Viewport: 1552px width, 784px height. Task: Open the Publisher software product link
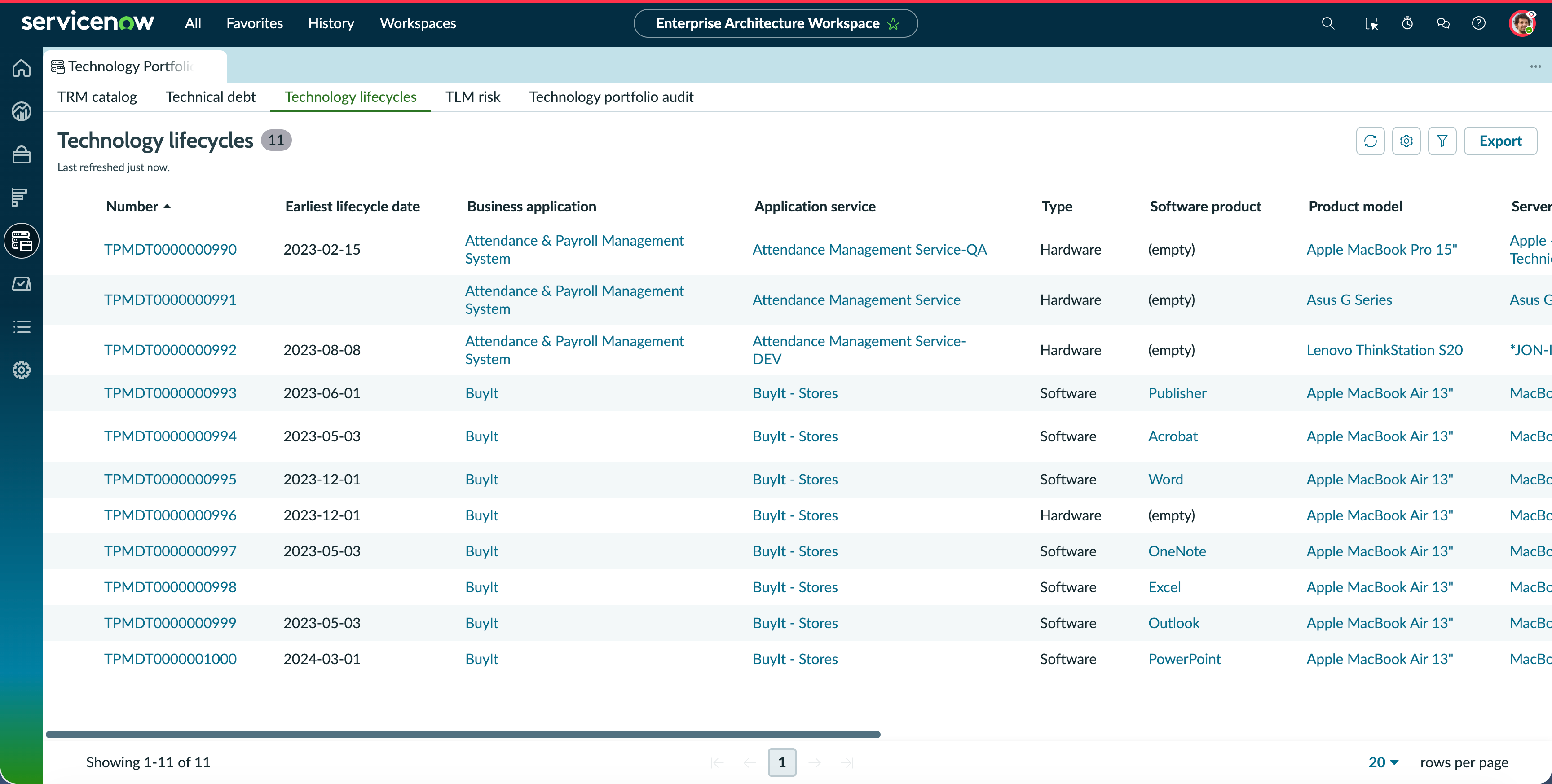click(1177, 393)
